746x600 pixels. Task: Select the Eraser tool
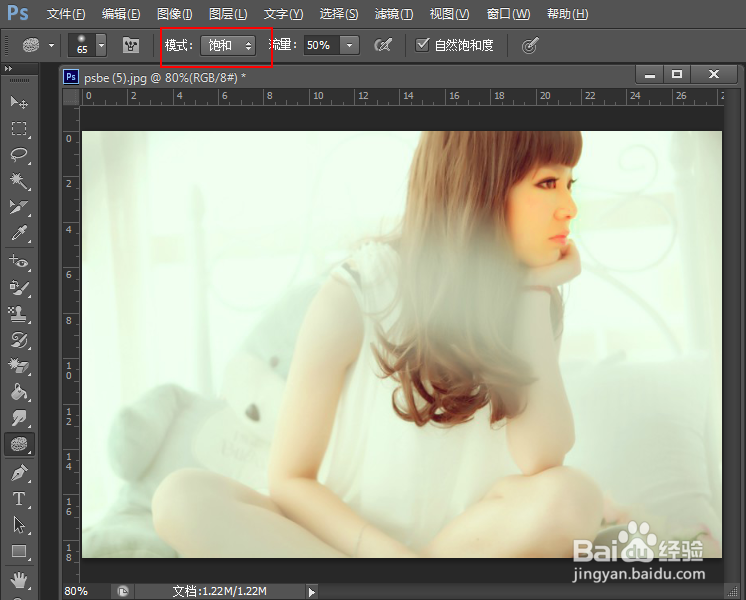pyautogui.click(x=19, y=366)
